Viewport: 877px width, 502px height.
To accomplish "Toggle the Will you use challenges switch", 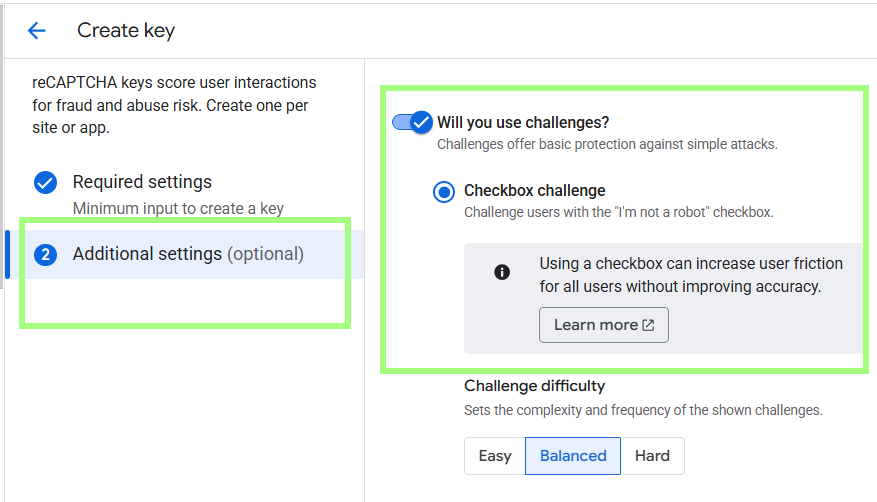I will [x=413, y=122].
